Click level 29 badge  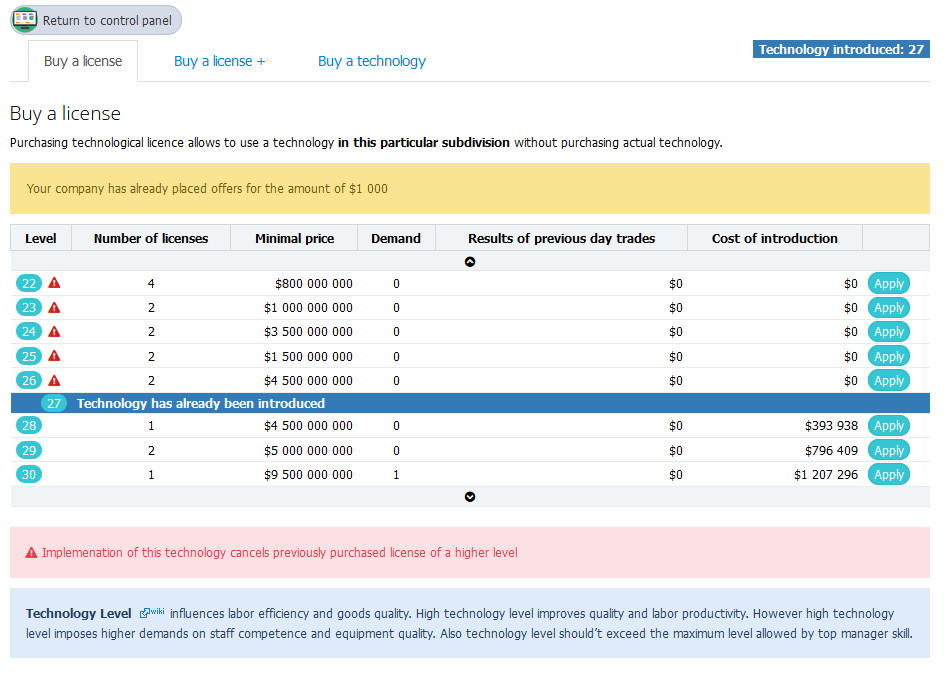[x=29, y=450]
